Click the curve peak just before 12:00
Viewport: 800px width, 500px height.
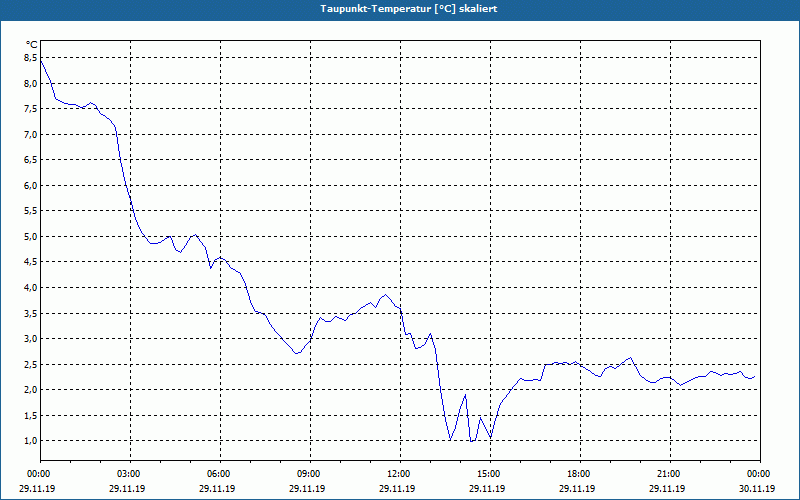pos(386,295)
